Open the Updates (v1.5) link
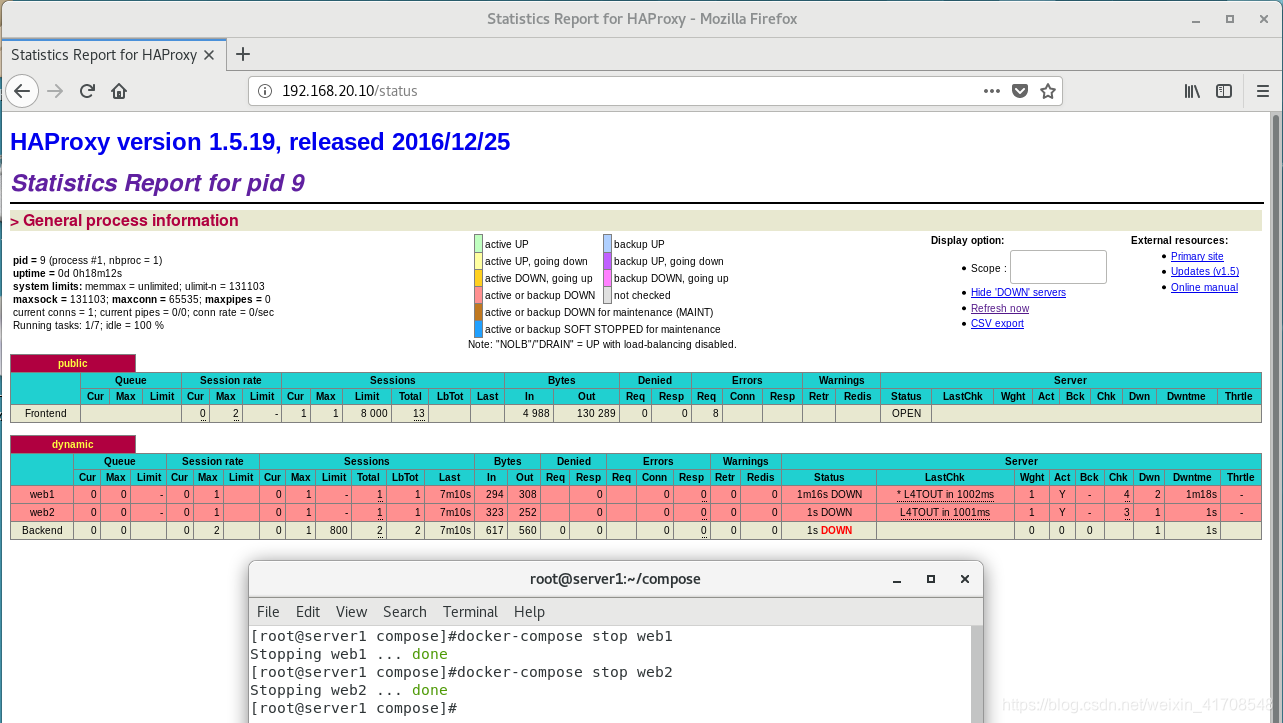Viewport: 1283px width, 723px height. click(1205, 271)
